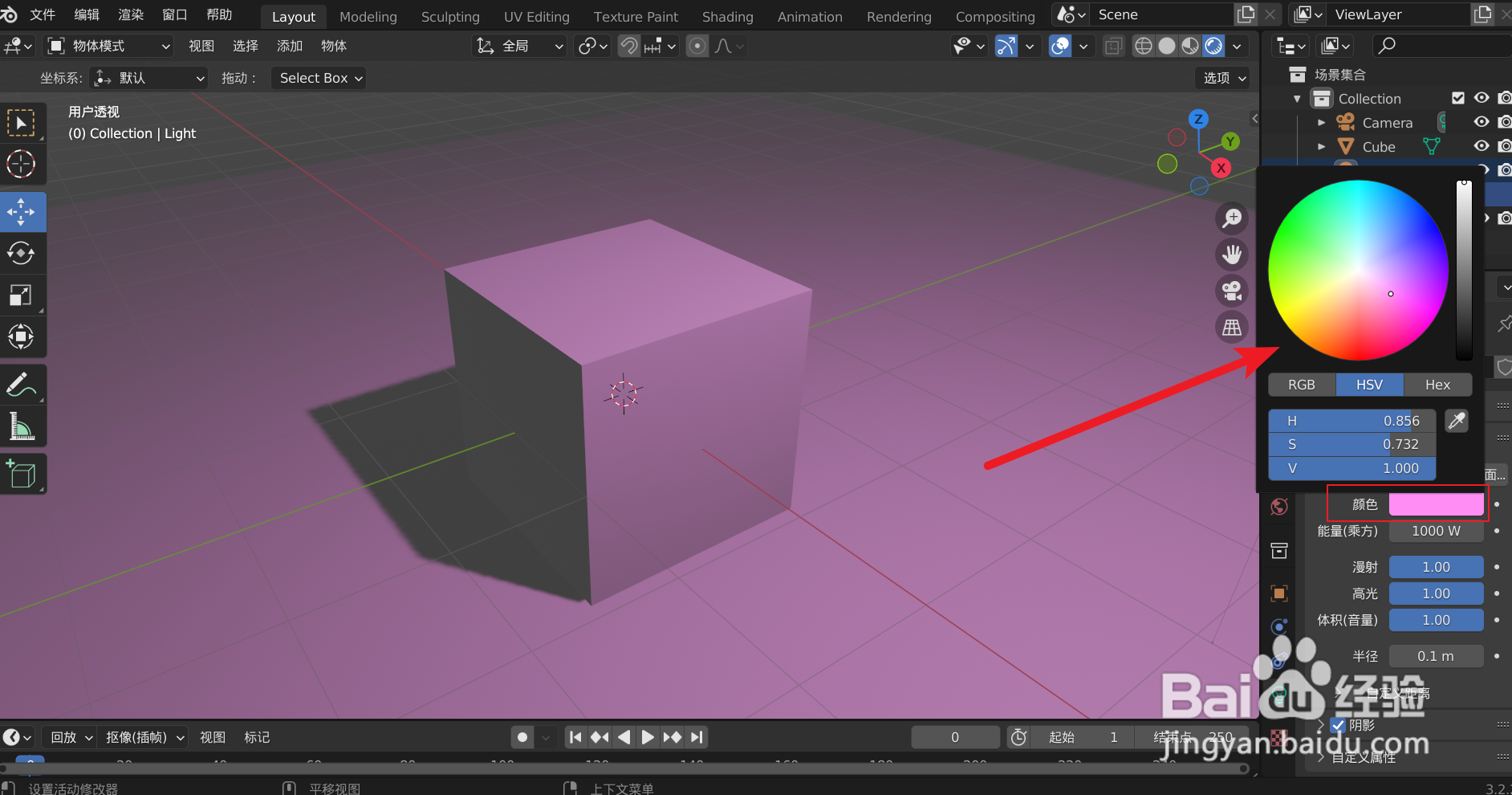Screen dimensions: 1512x795
Task: Select wireframe viewport shading
Action: (x=1144, y=47)
